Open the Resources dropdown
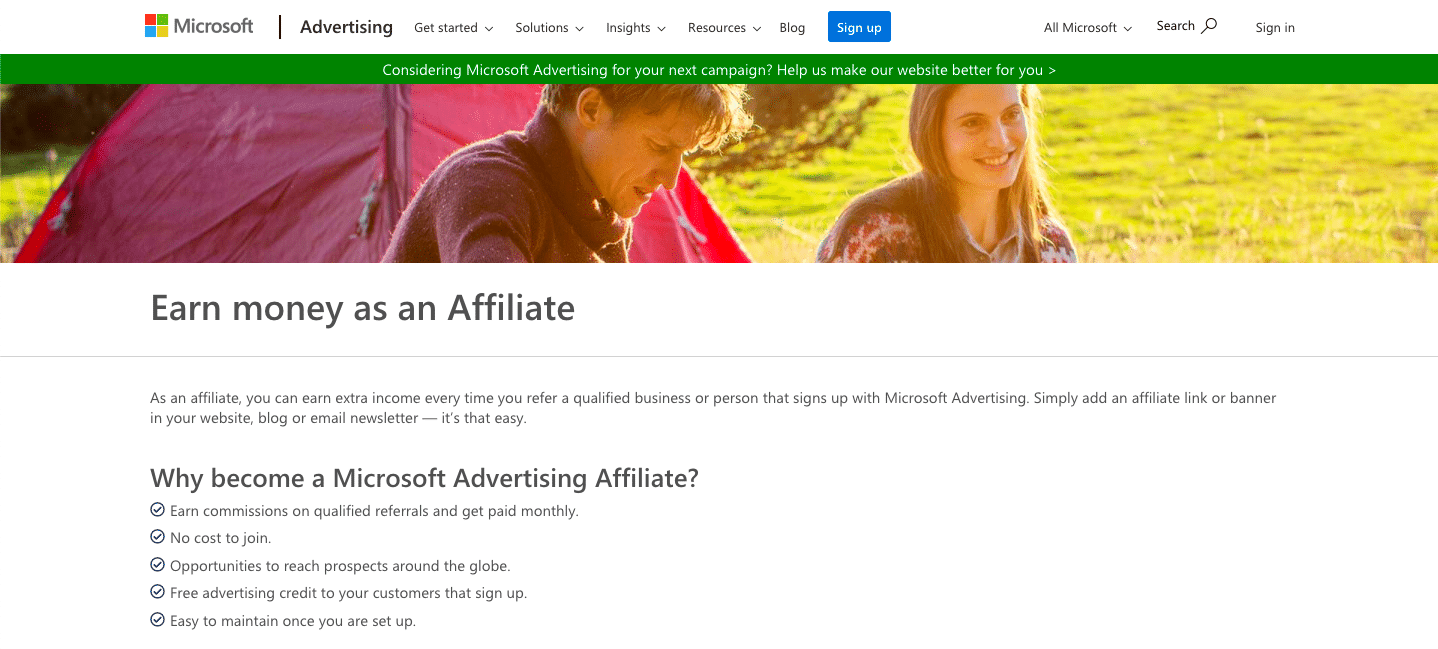The height and width of the screenshot is (649, 1438). pyautogui.click(x=724, y=28)
